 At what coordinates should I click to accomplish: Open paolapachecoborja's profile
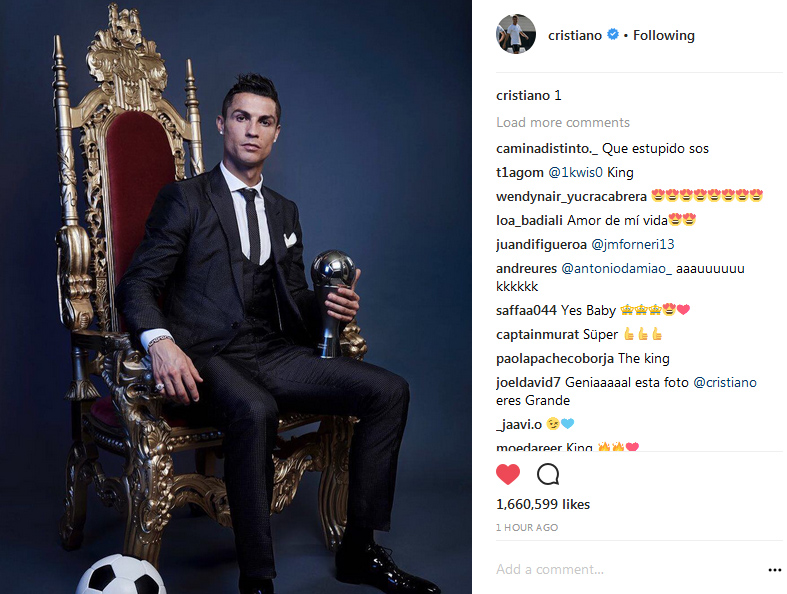(x=555, y=359)
